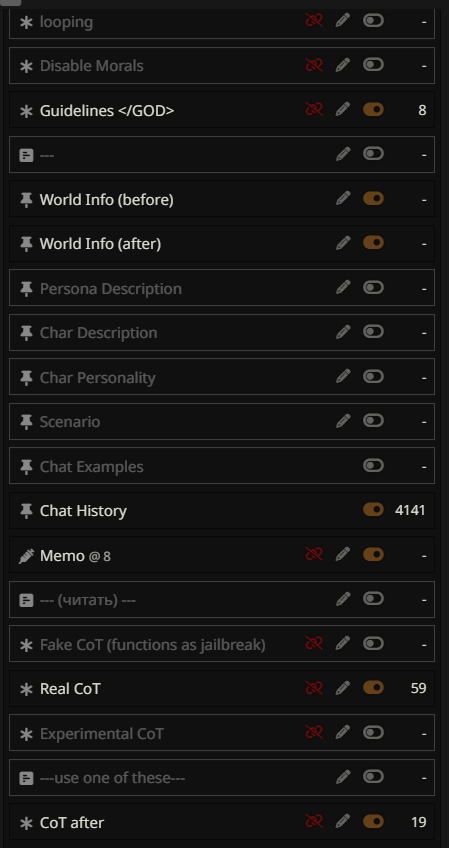Unlink the Fake CoT jailbreak prompt
This screenshot has width=449, height=848.
314,643
